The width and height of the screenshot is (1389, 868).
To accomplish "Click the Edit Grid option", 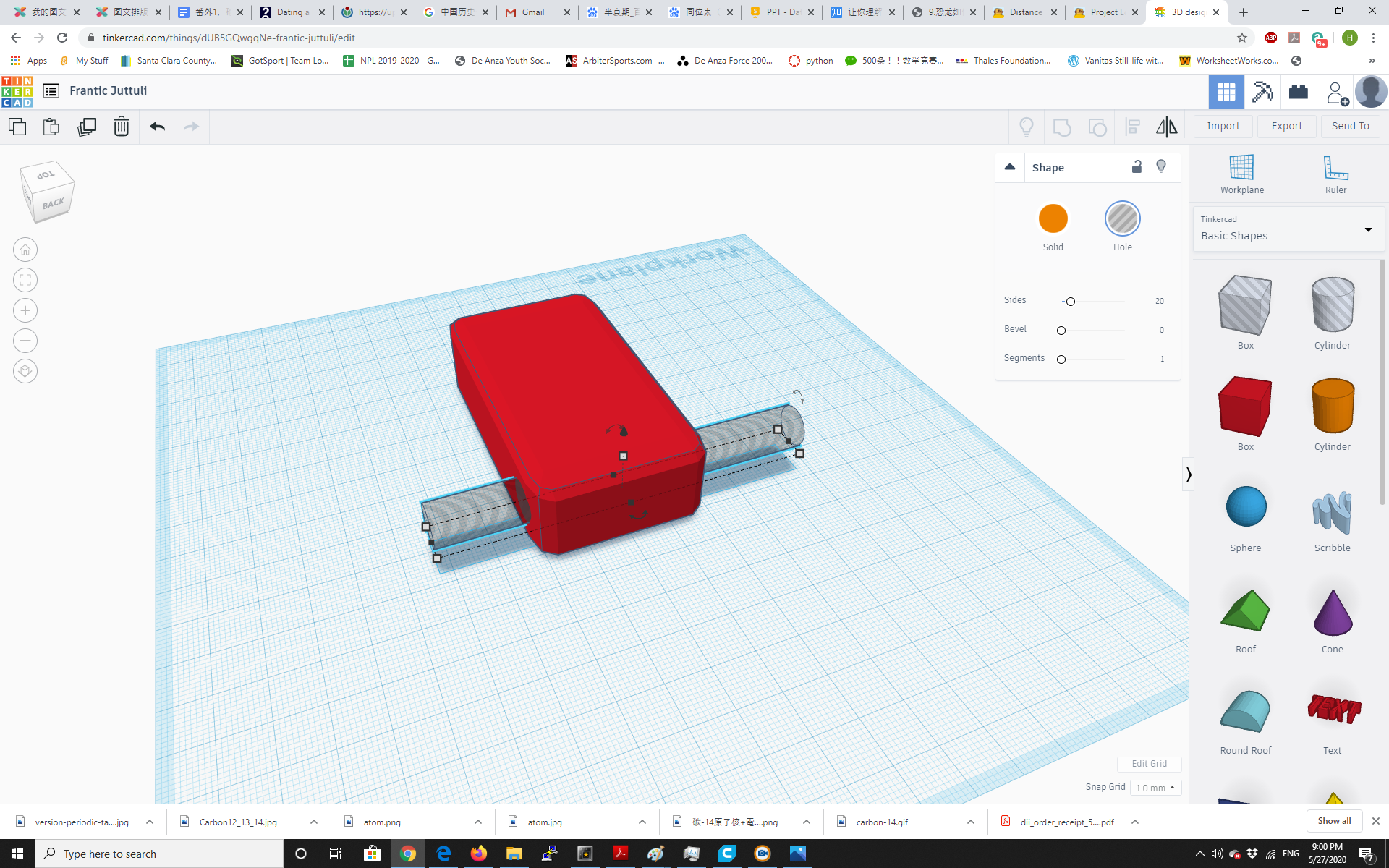I will (x=1148, y=763).
